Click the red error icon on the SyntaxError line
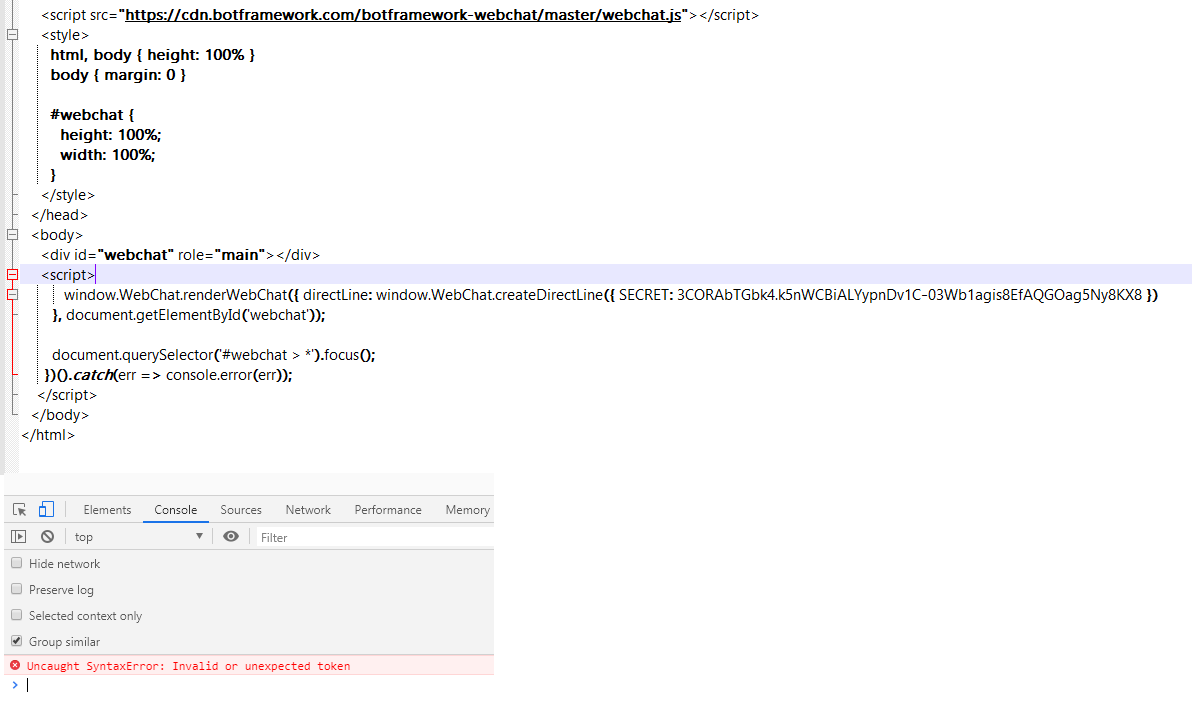This screenshot has width=1192, height=720. tap(14, 664)
